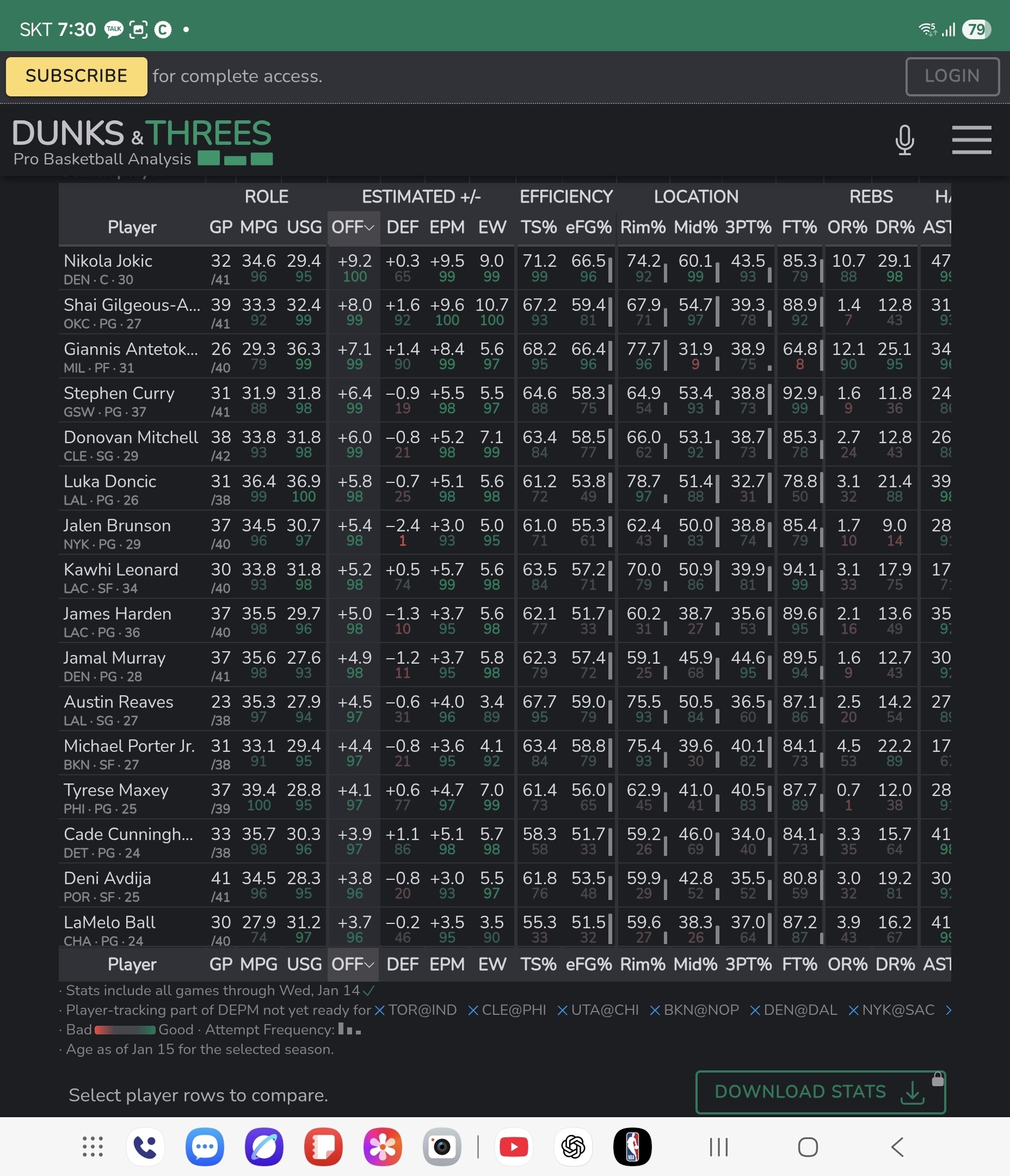Select the Tyrese Maxey player row
Screen dimensions: 1010x1176
click(505, 798)
